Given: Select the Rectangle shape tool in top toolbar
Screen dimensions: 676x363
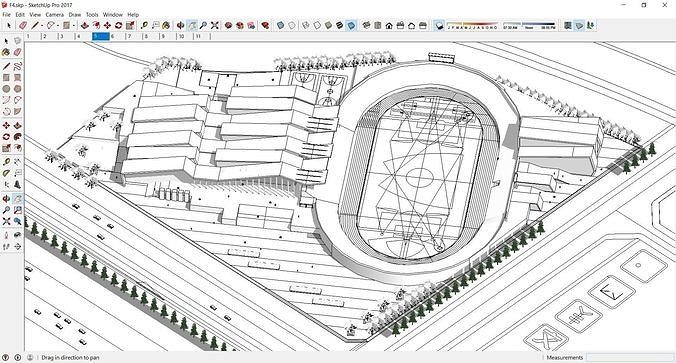Looking at the screenshot, I should tap(66, 26).
